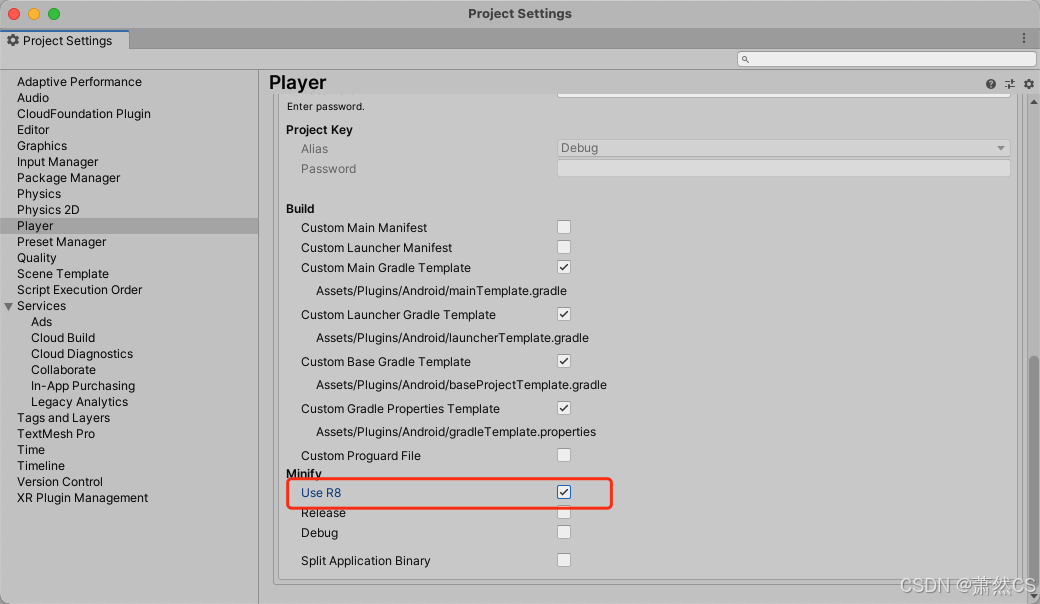
Task: Enable Split Application Binary checkbox
Action: point(564,560)
